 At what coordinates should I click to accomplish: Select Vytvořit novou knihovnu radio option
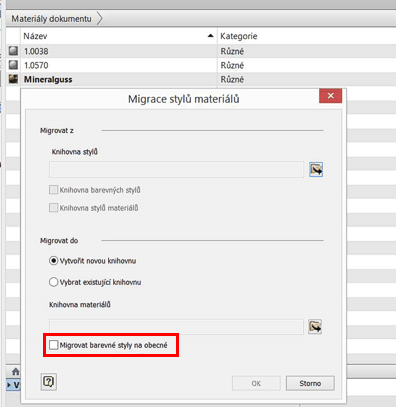53,261
